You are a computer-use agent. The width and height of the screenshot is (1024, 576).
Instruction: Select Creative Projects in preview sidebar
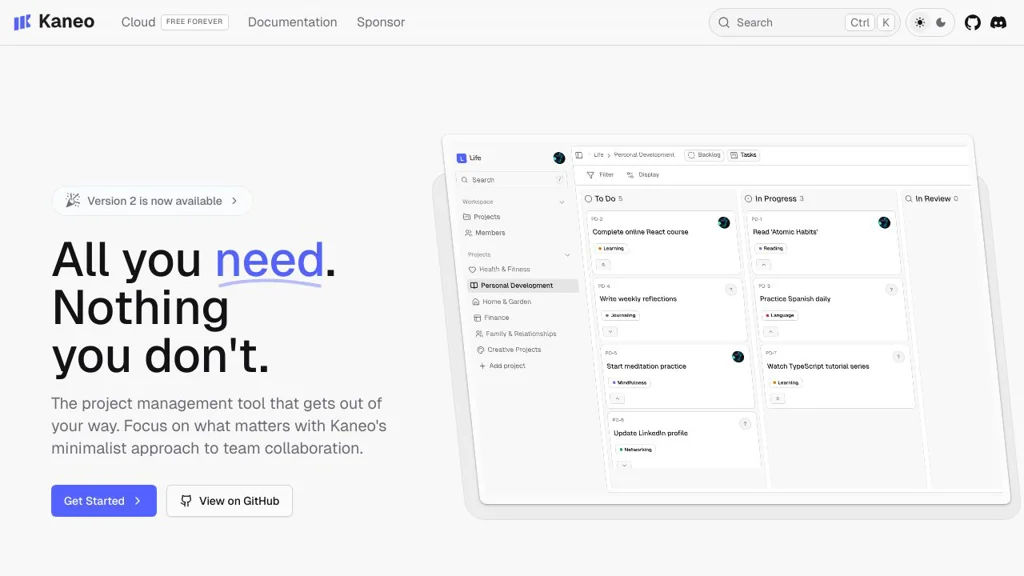[x=509, y=349]
